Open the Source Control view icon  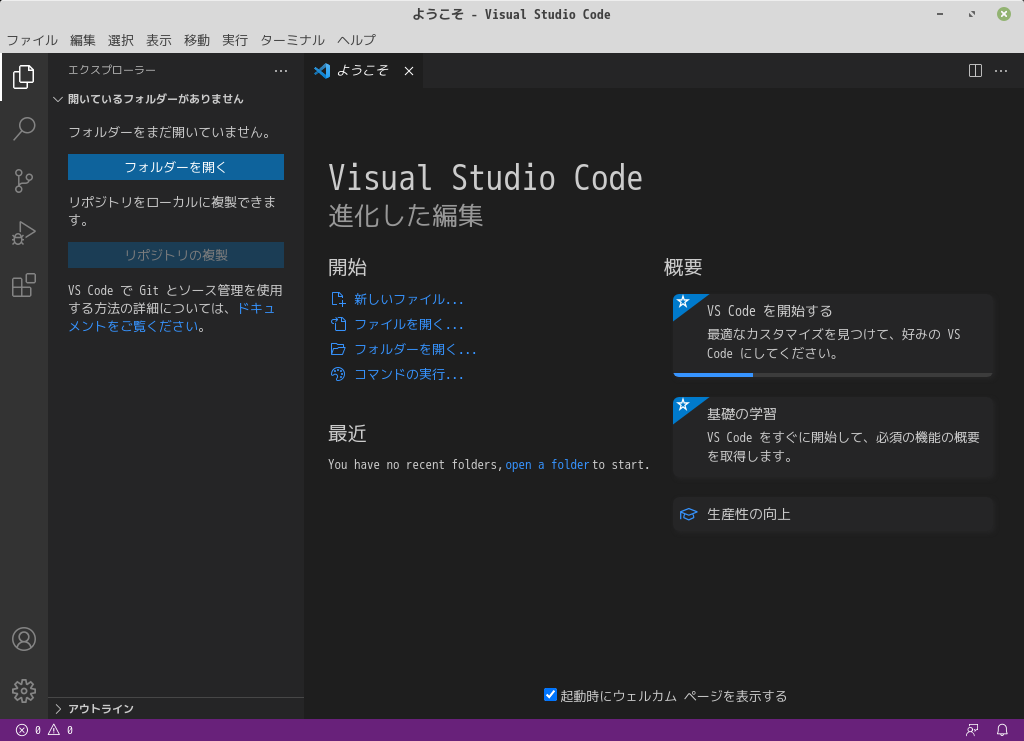(24, 181)
